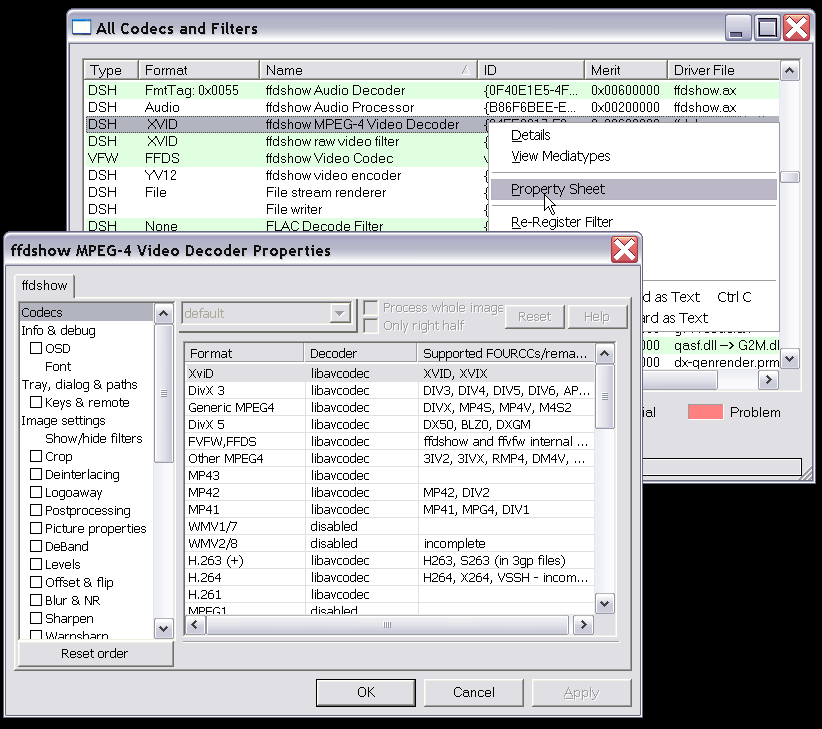Click the settings list up scroll arrow
Screen dimensions: 822x729
(164, 313)
